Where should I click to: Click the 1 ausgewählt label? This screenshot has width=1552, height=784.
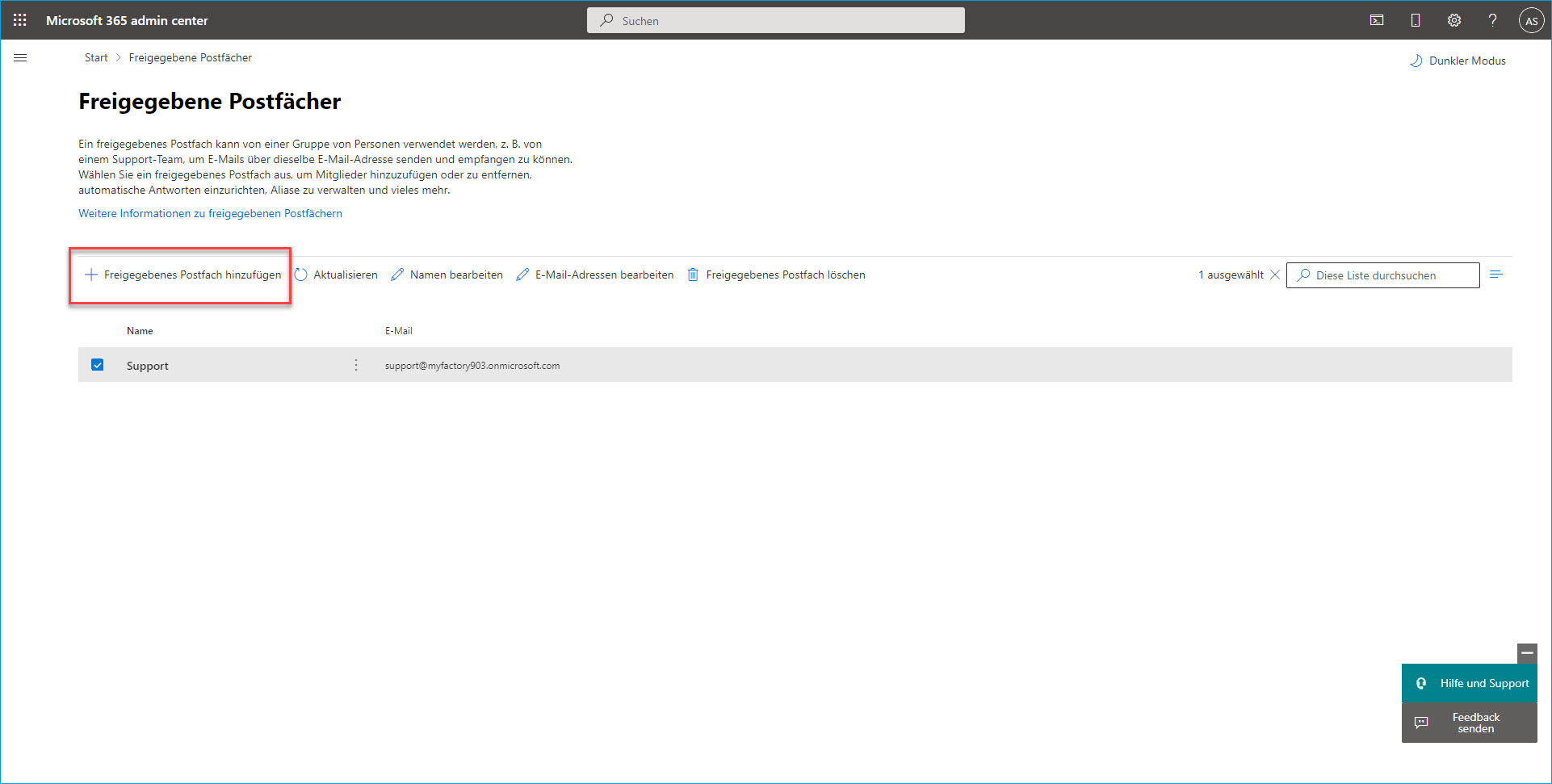point(1231,275)
